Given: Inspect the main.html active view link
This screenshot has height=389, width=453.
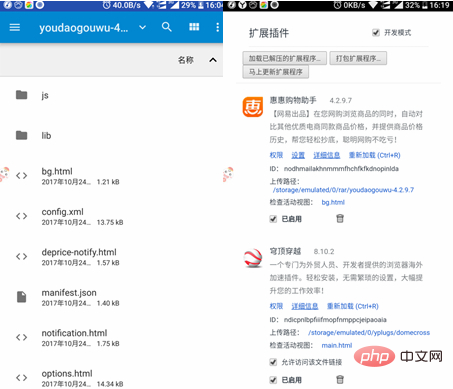Looking at the screenshot, I should 337,345.
